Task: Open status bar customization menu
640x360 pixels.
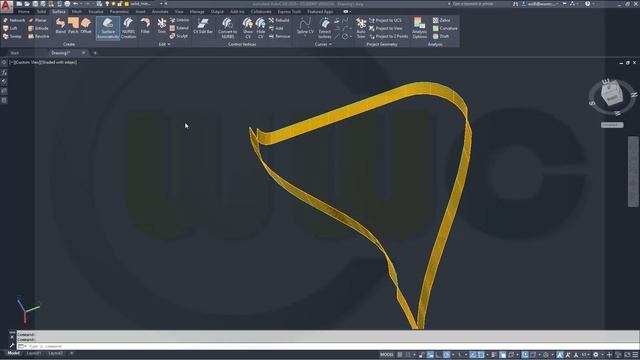Action: click(x=635, y=355)
